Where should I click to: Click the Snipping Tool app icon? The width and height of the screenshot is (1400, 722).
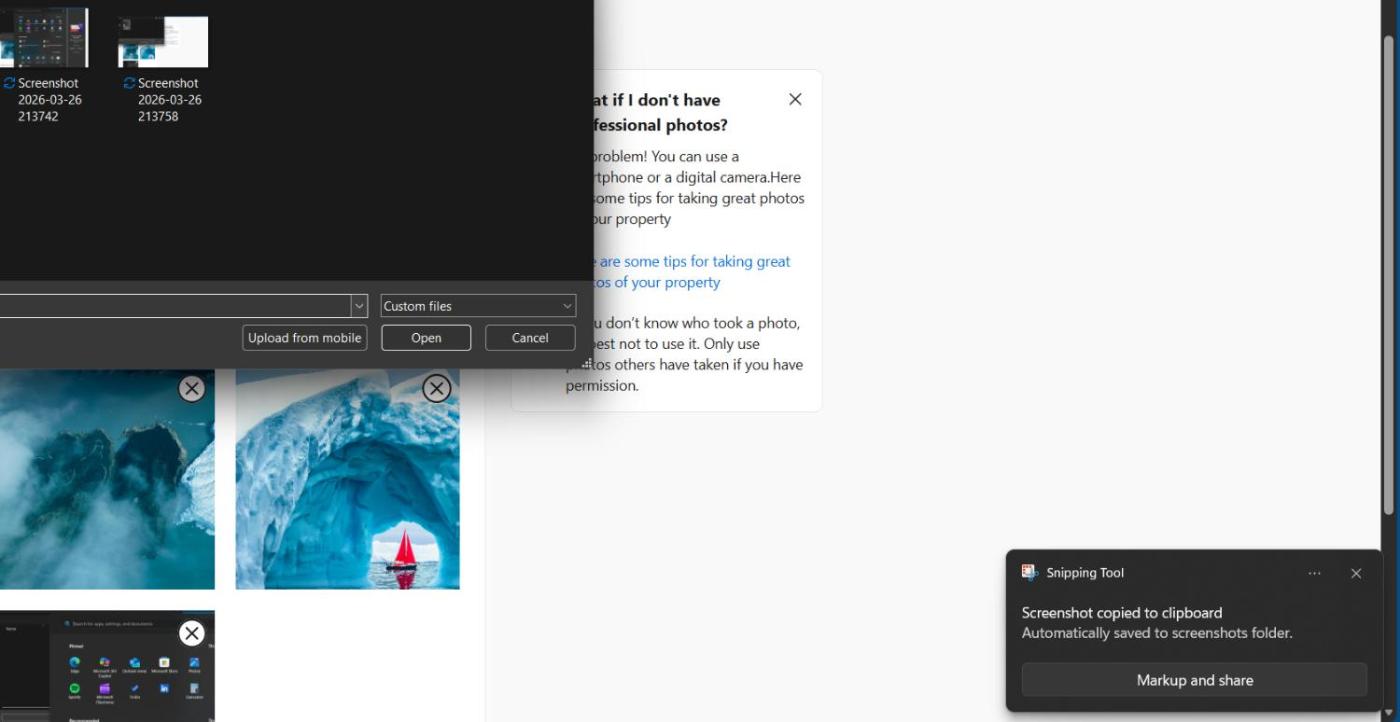click(x=1030, y=573)
